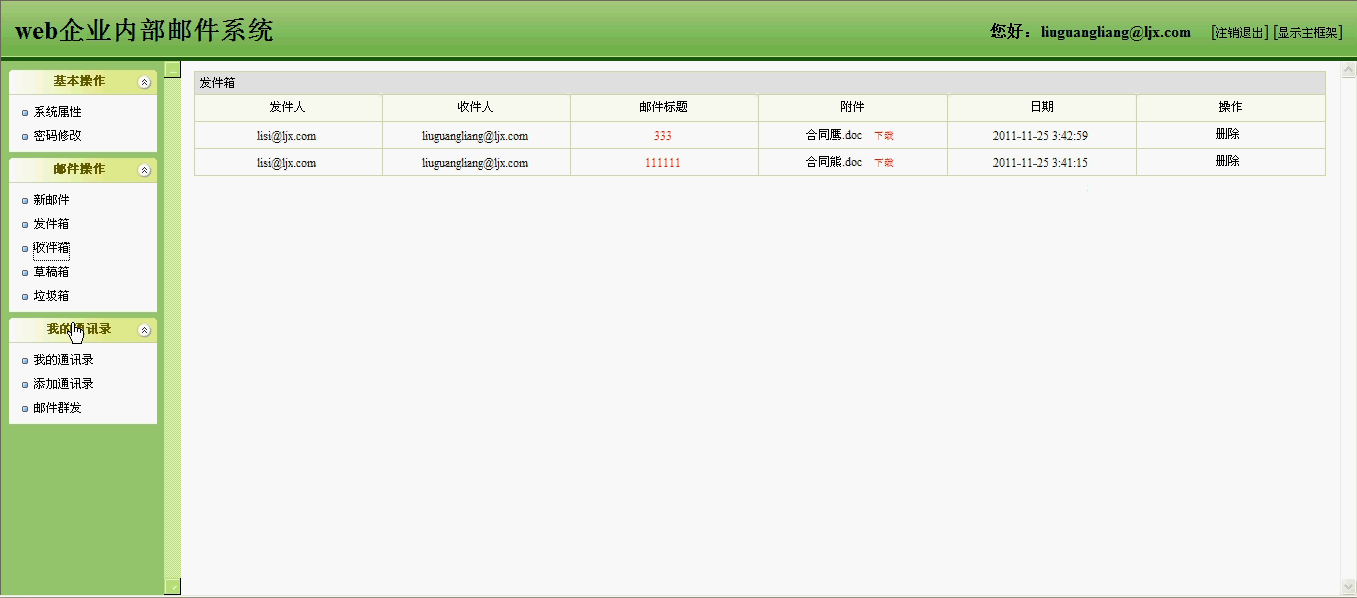
Task: Click the 邮件标题 column header
Action: click(x=664, y=107)
